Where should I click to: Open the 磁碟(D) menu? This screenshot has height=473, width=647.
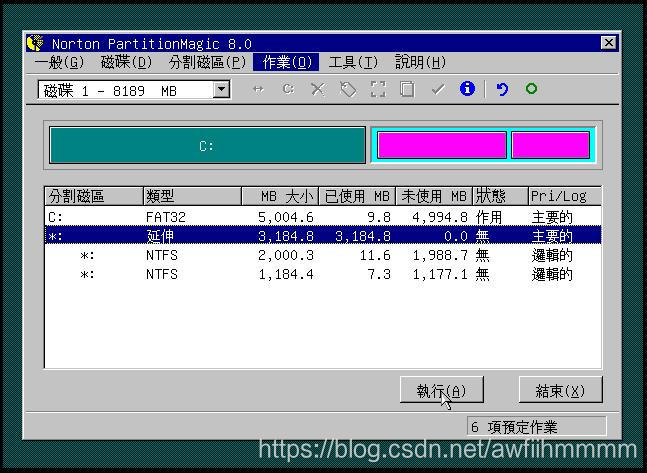[127, 63]
